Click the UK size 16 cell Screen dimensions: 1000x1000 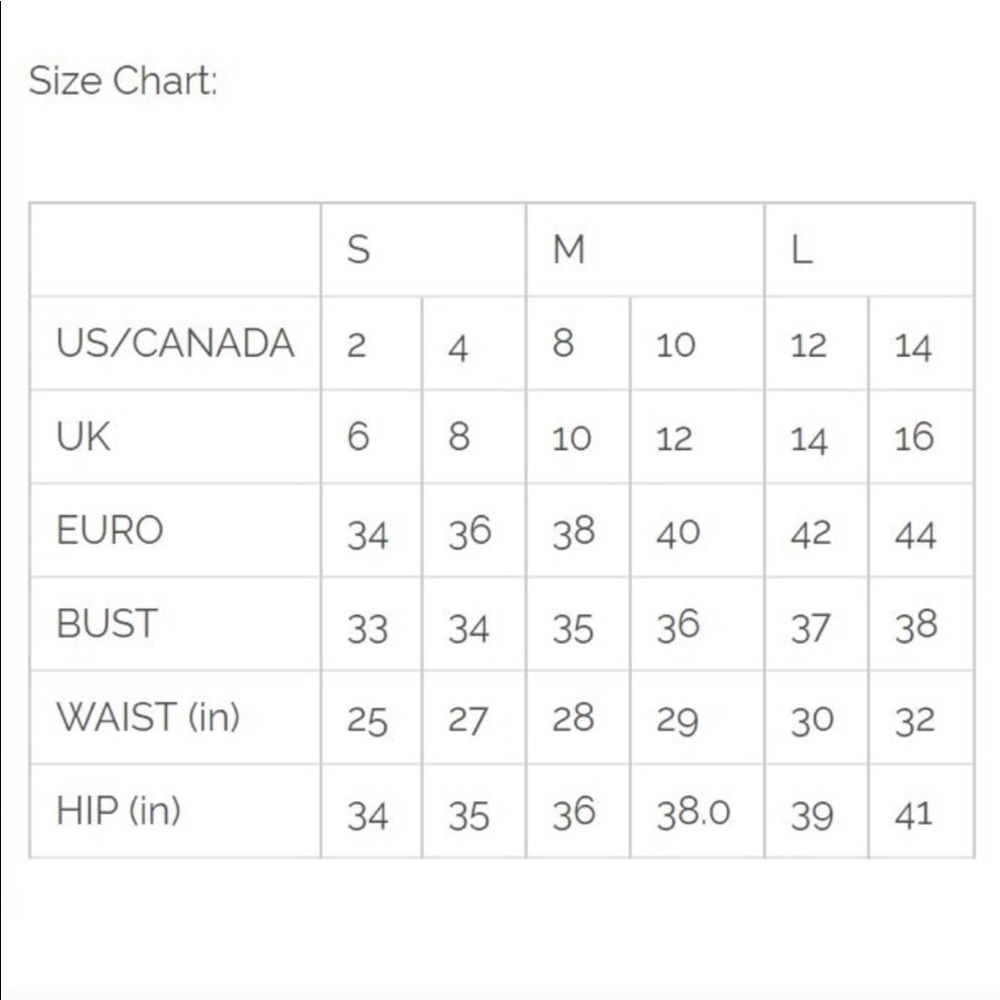tap(914, 438)
